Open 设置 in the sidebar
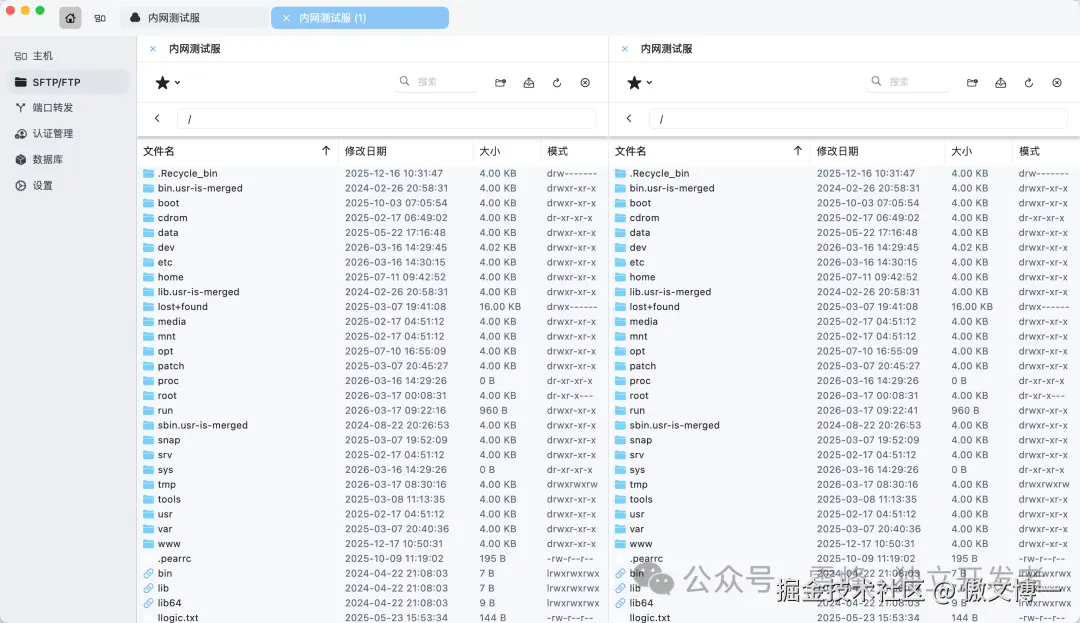This screenshot has height=623, width=1080. tap(69, 185)
